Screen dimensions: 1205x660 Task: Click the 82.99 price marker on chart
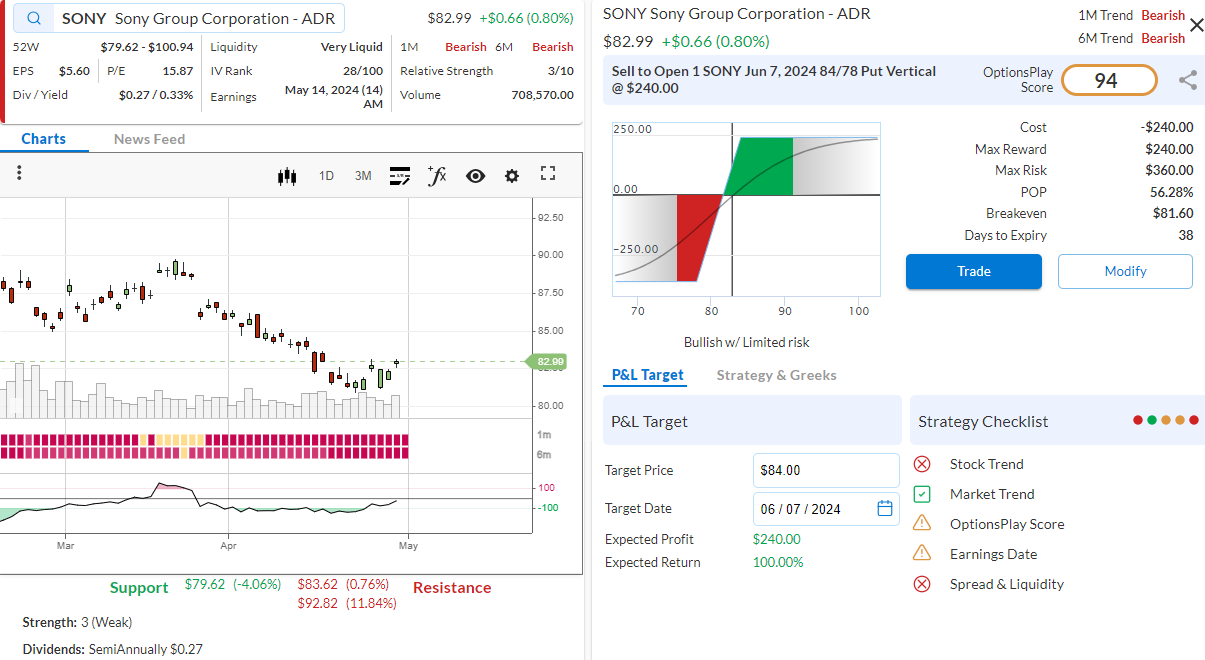549,362
